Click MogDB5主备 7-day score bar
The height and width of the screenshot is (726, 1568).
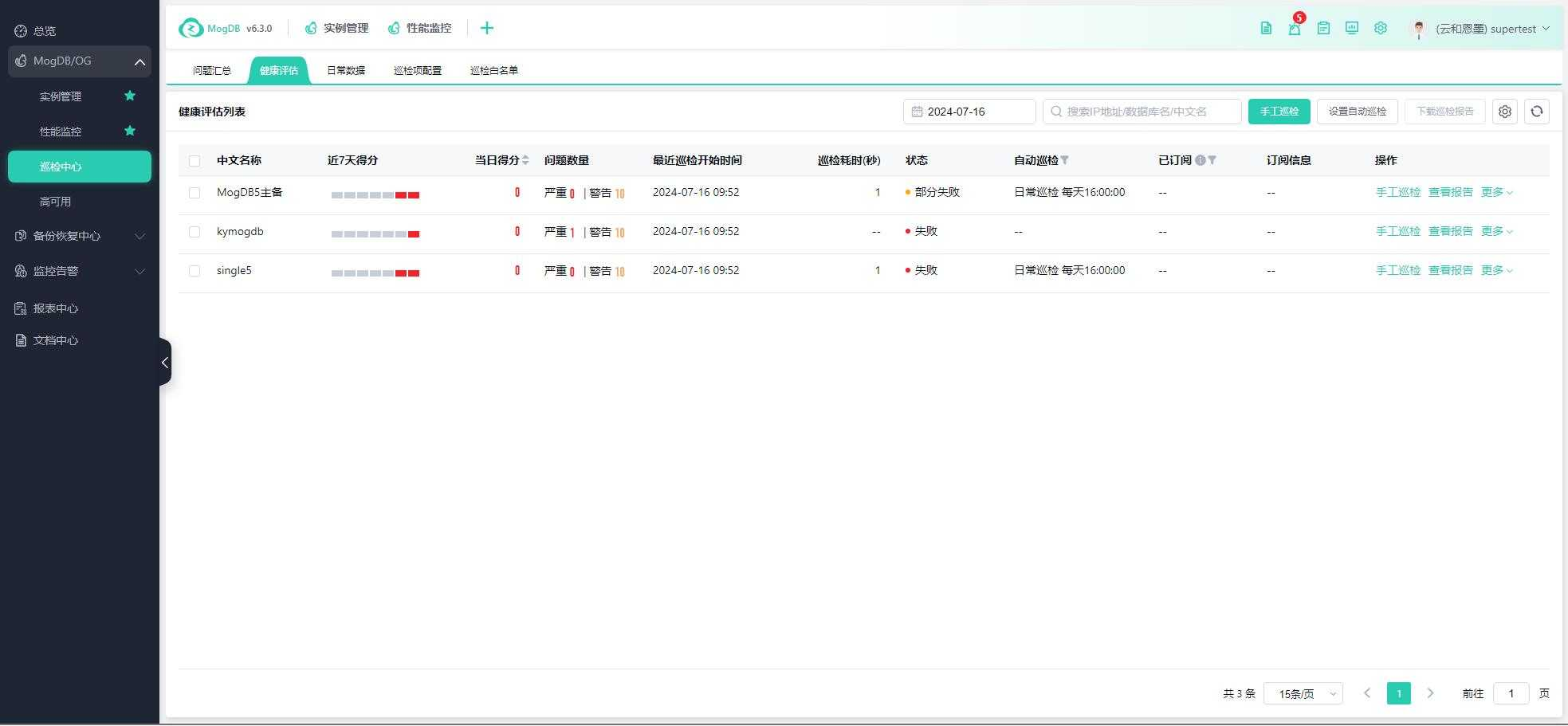(375, 195)
